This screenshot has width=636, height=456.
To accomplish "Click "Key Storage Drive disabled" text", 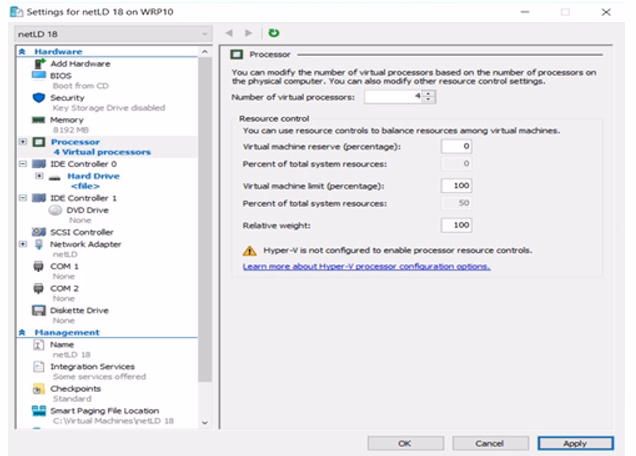I will point(109,108).
